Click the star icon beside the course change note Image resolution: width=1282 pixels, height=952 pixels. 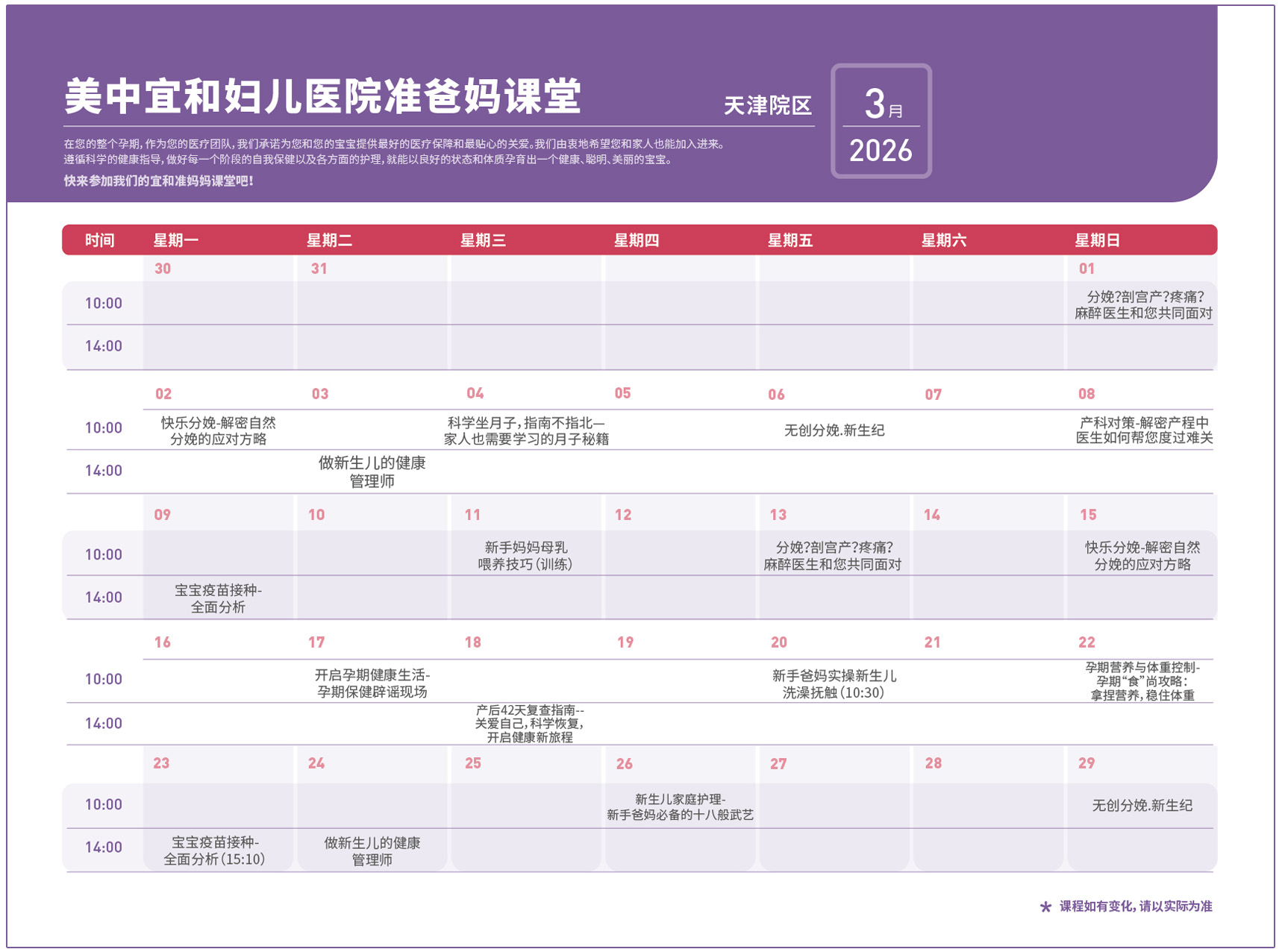[x=1045, y=906]
